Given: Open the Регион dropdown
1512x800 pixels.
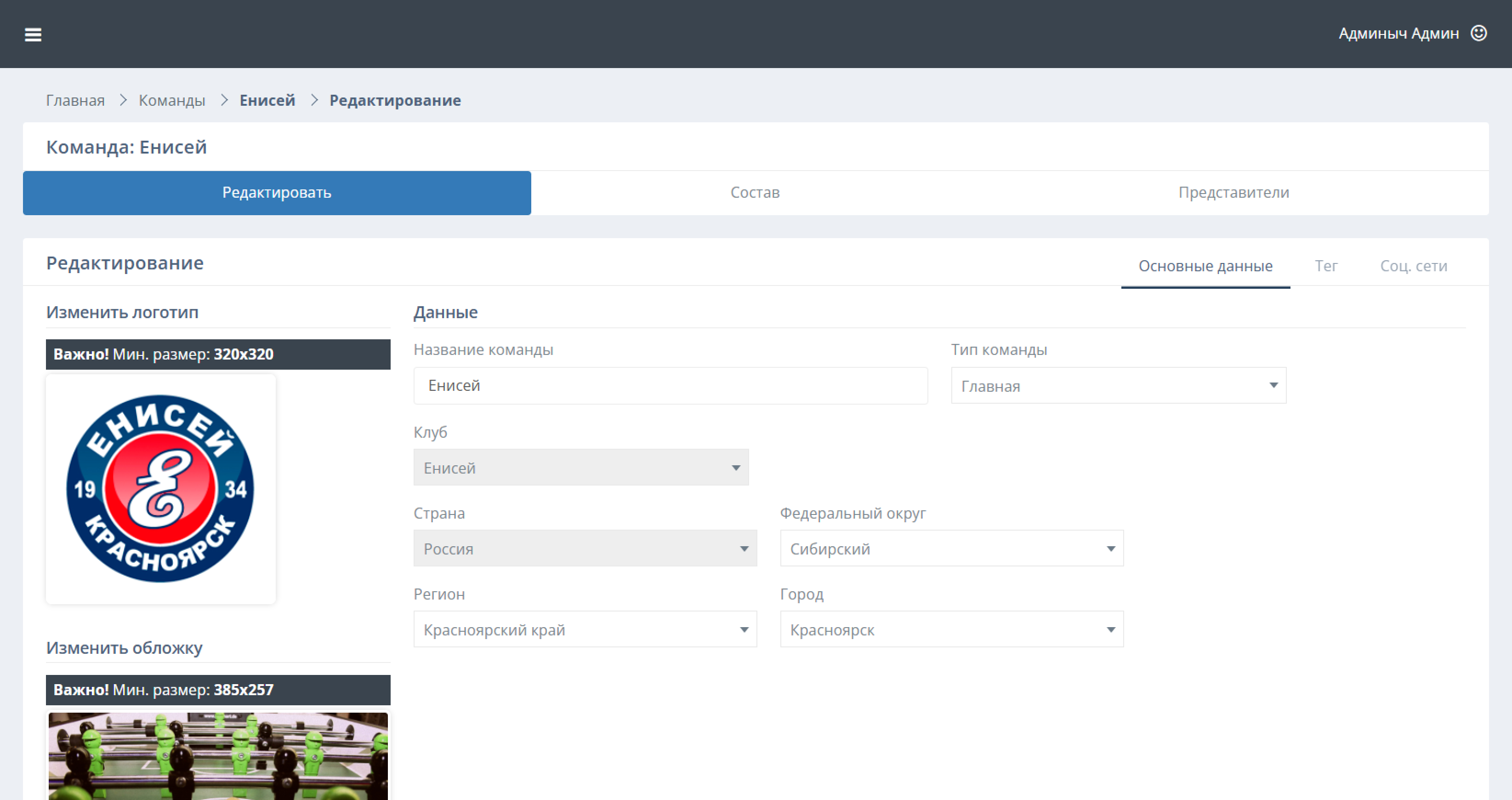Looking at the screenshot, I should click(585, 630).
